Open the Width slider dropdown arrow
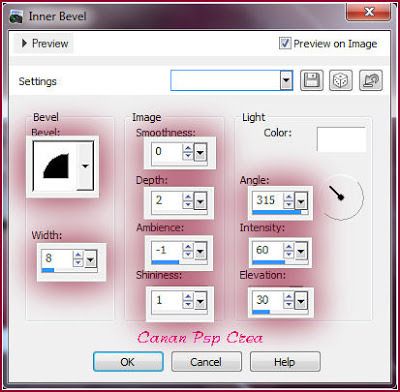The width and height of the screenshot is (400, 392). [91, 259]
